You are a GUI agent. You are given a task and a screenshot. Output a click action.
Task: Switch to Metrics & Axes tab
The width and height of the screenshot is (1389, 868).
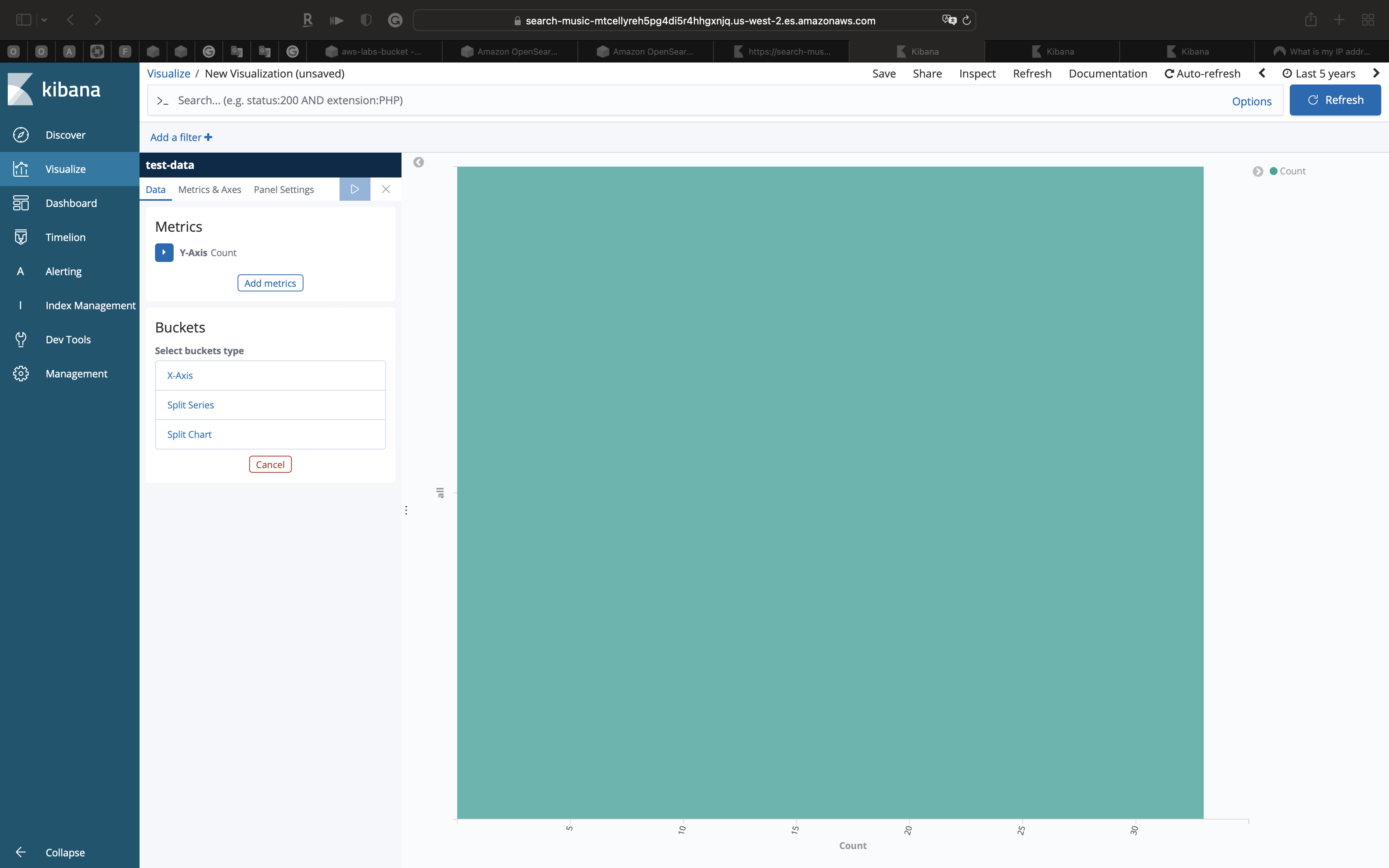tap(210, 189)
